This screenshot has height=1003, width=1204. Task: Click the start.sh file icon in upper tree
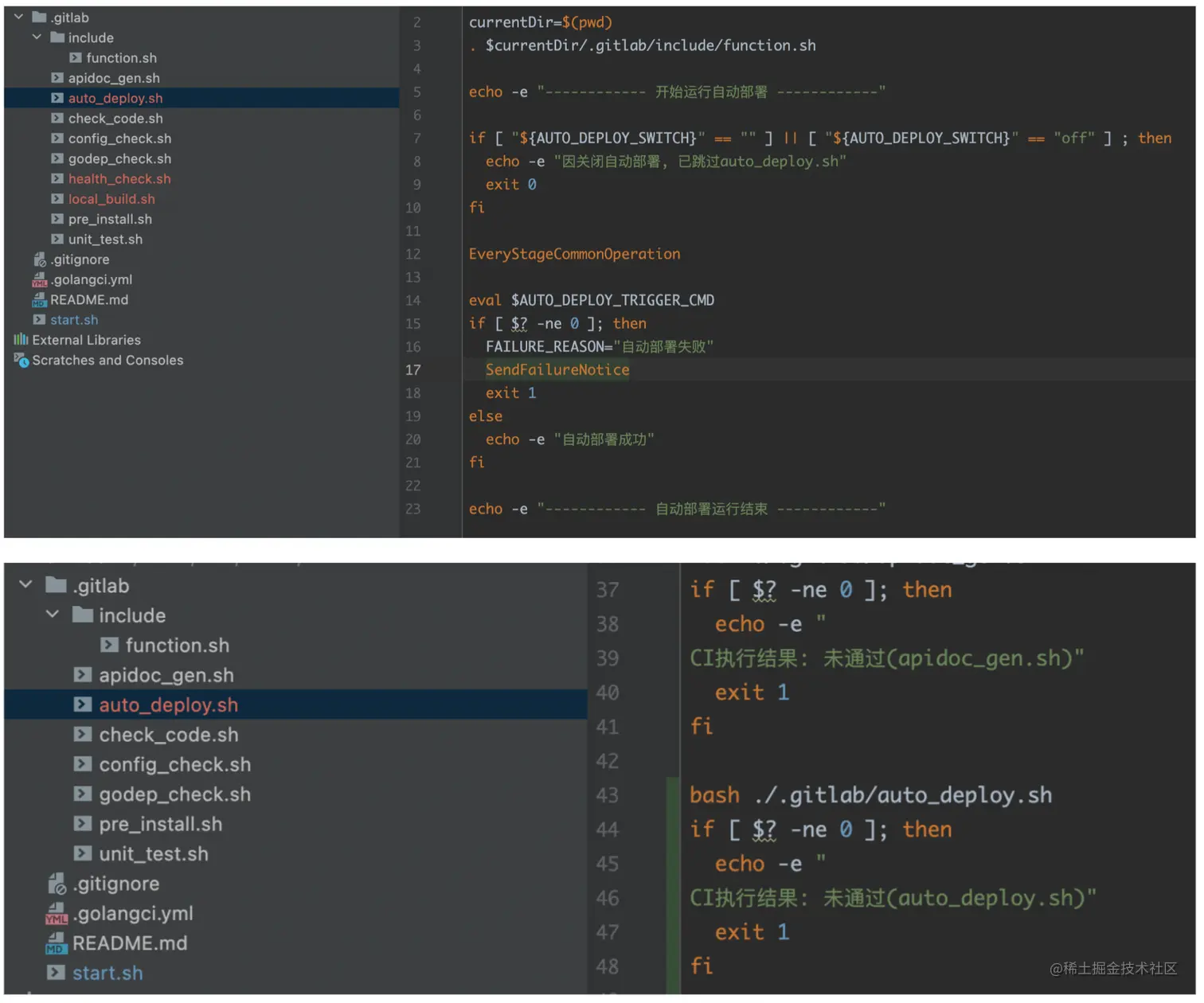tap(39, 319)
